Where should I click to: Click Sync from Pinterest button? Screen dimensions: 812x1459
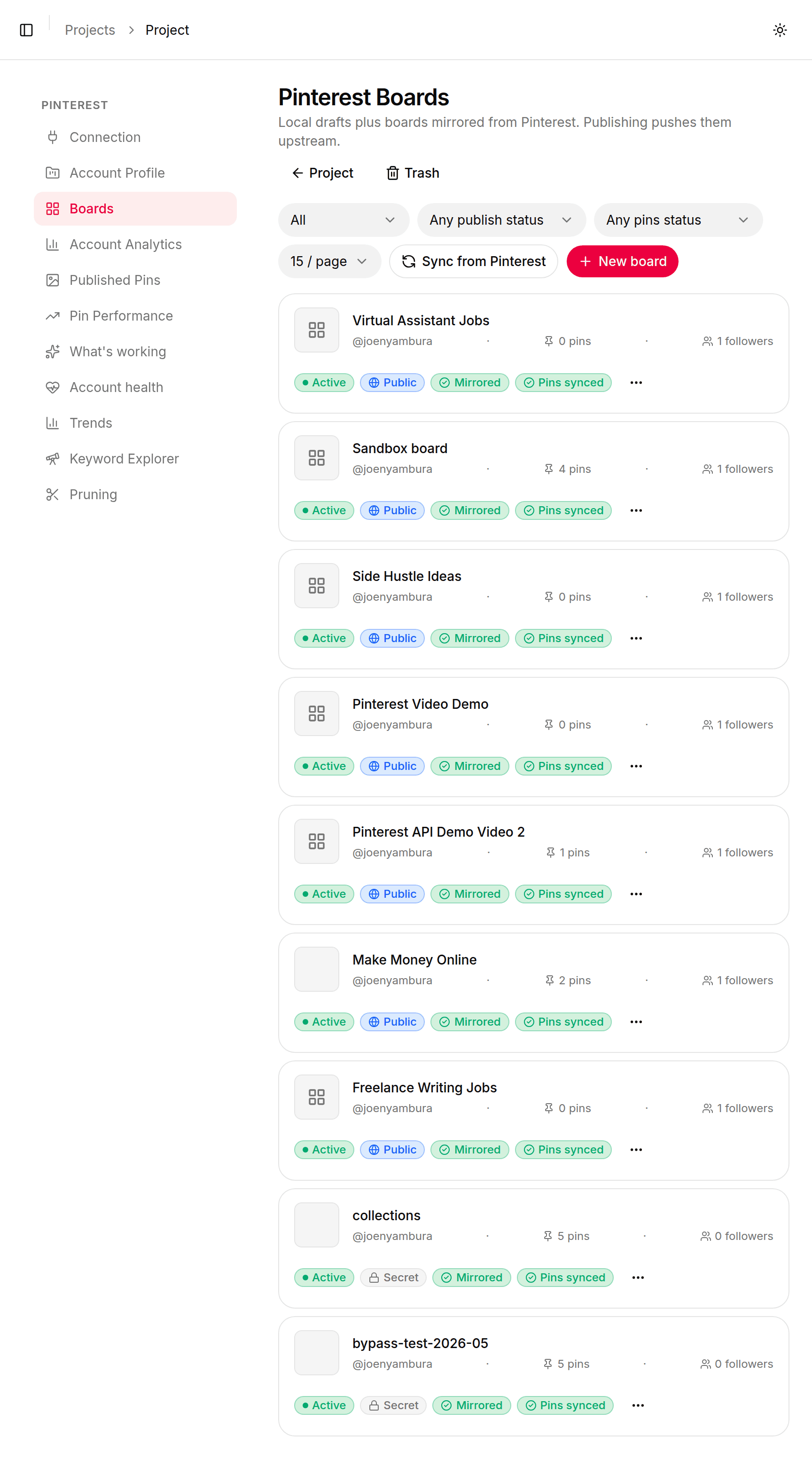point(473,261)
